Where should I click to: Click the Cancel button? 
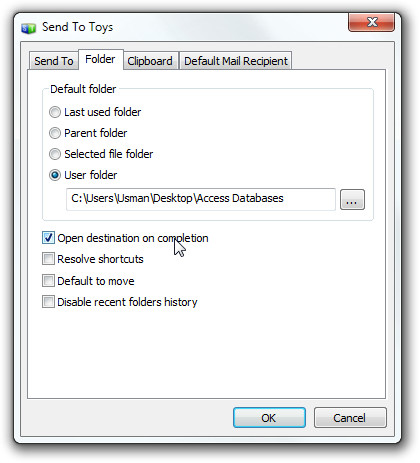(x=350, y=418)
